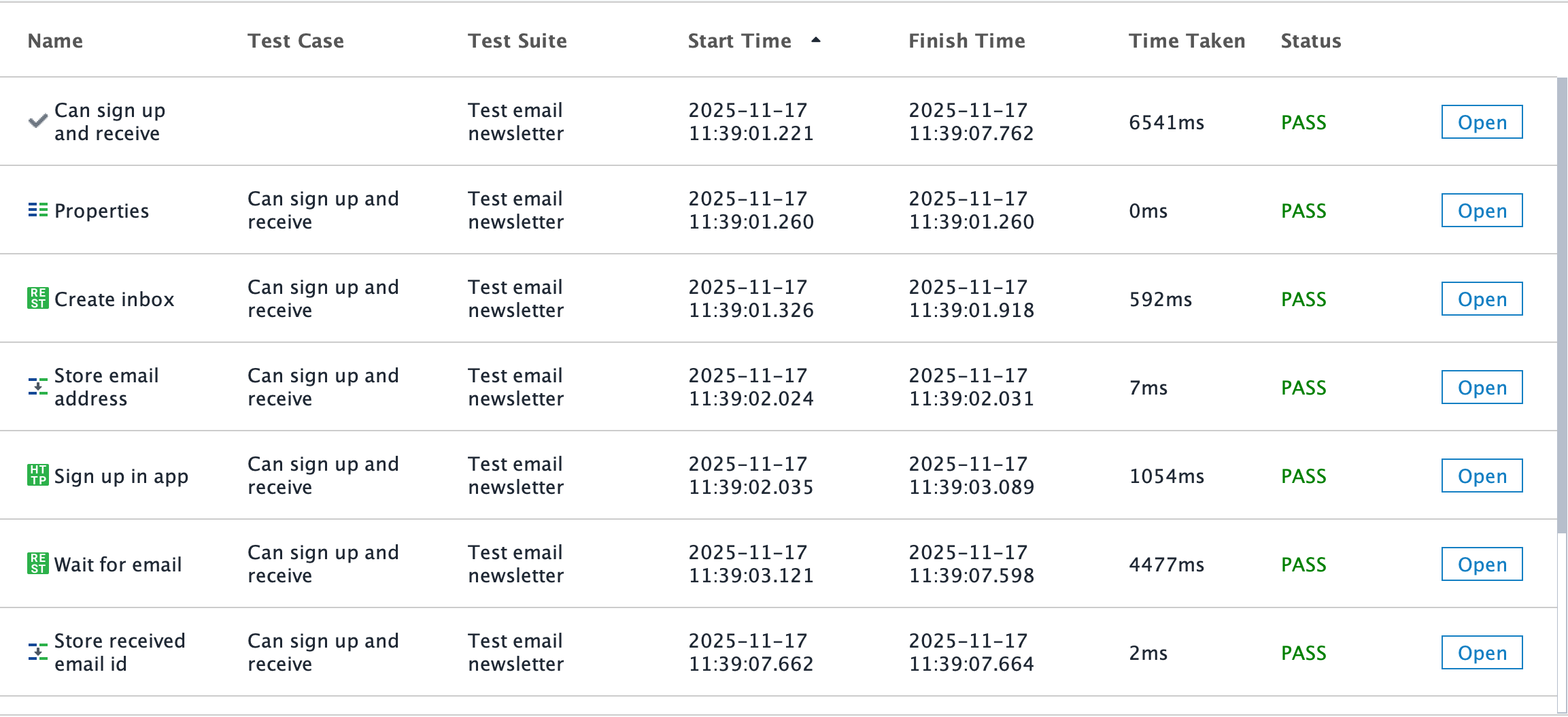
Task: Click the Properties step list icon
Action: (37, 210)
